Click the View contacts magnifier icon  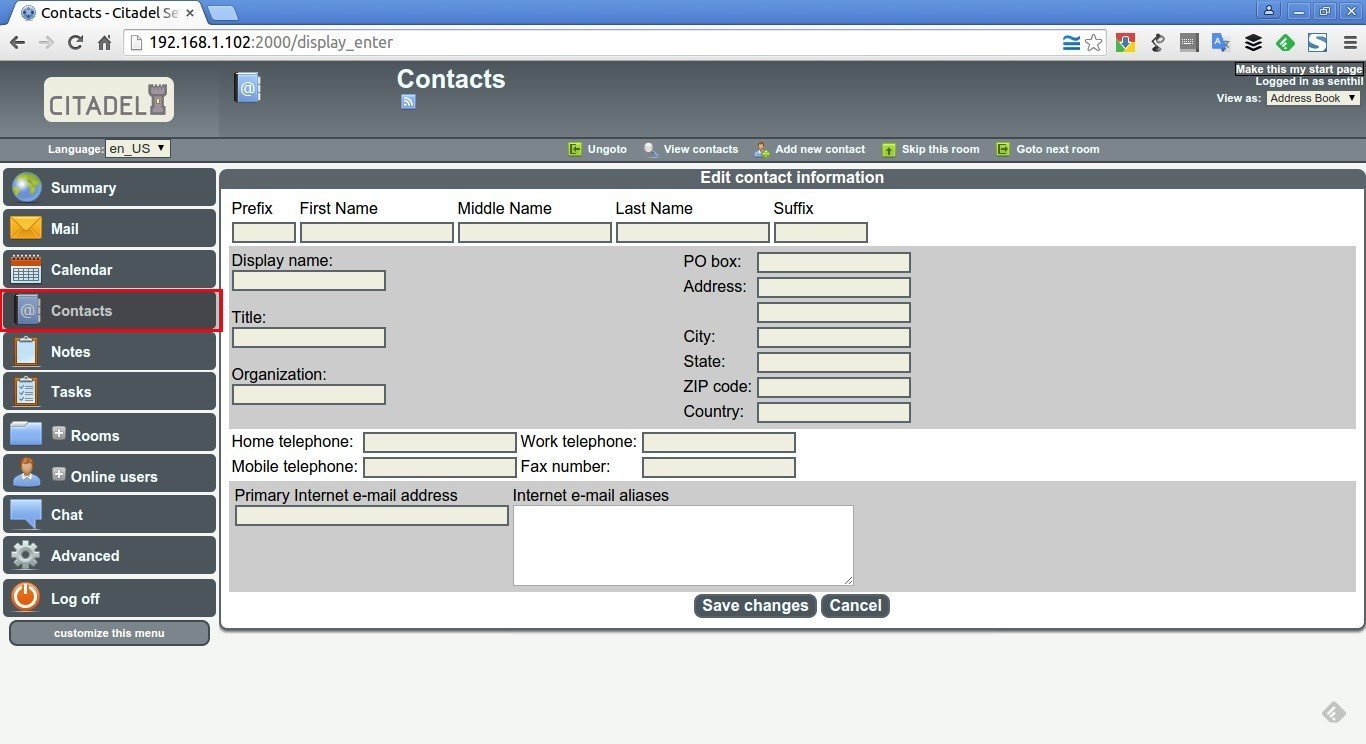pos(650,149)
